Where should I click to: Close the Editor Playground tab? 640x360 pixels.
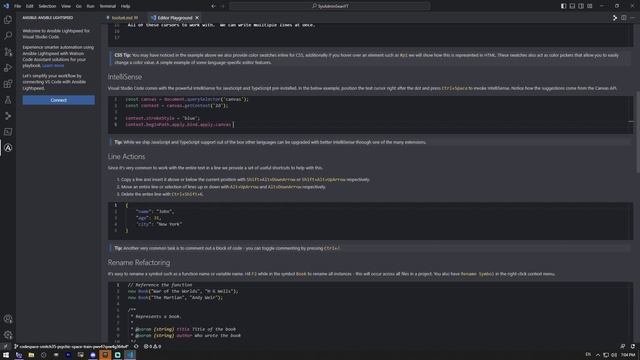point(197,18)
